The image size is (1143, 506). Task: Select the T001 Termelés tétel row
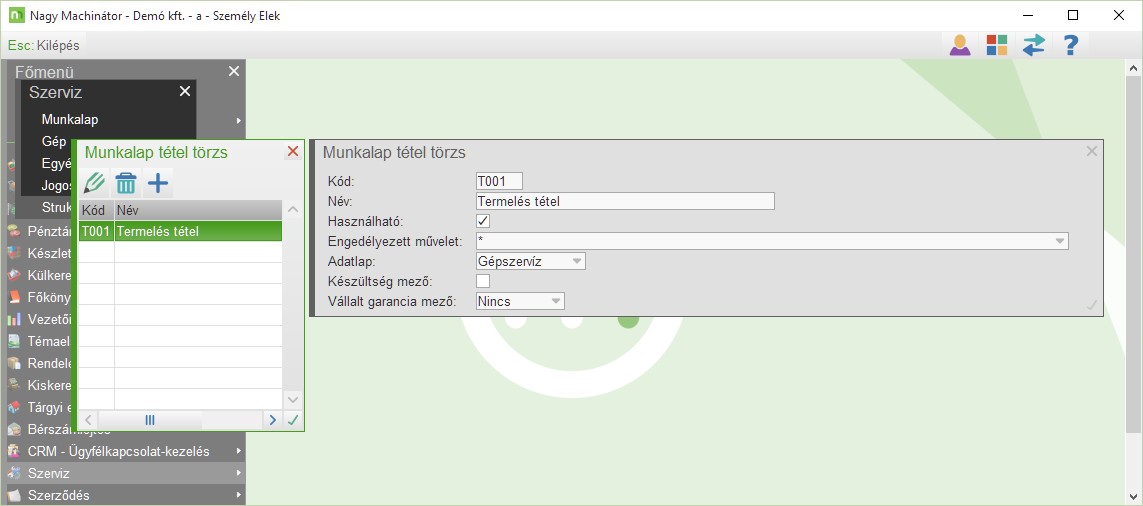coord(180,231)
